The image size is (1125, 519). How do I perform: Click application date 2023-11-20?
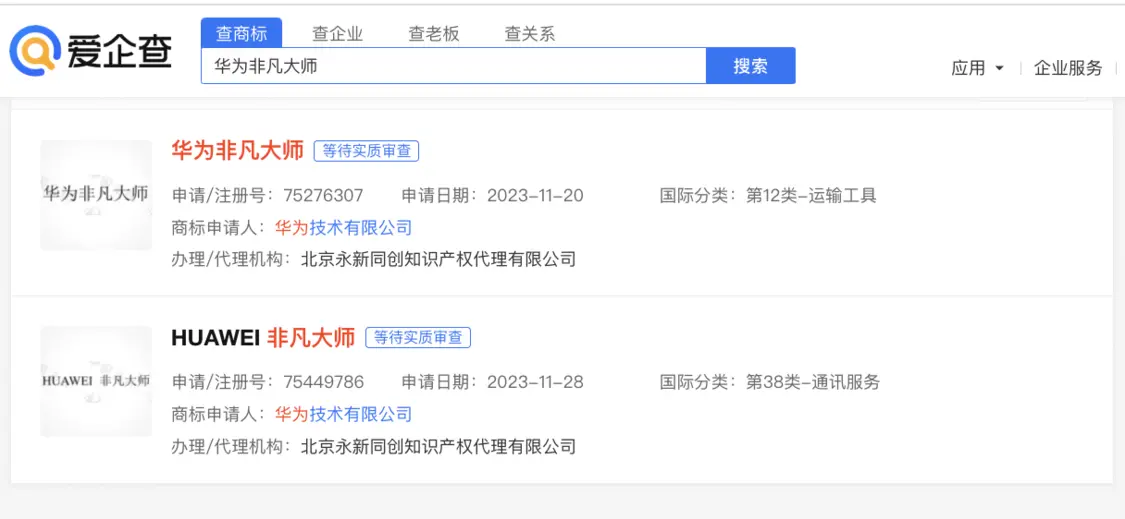click(x=535, y=195)
